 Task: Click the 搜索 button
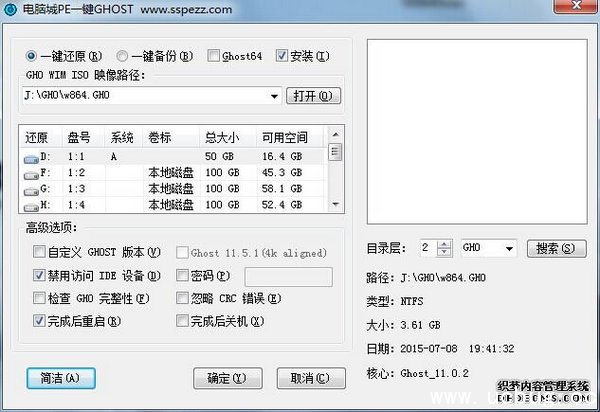tap(554, 247)
